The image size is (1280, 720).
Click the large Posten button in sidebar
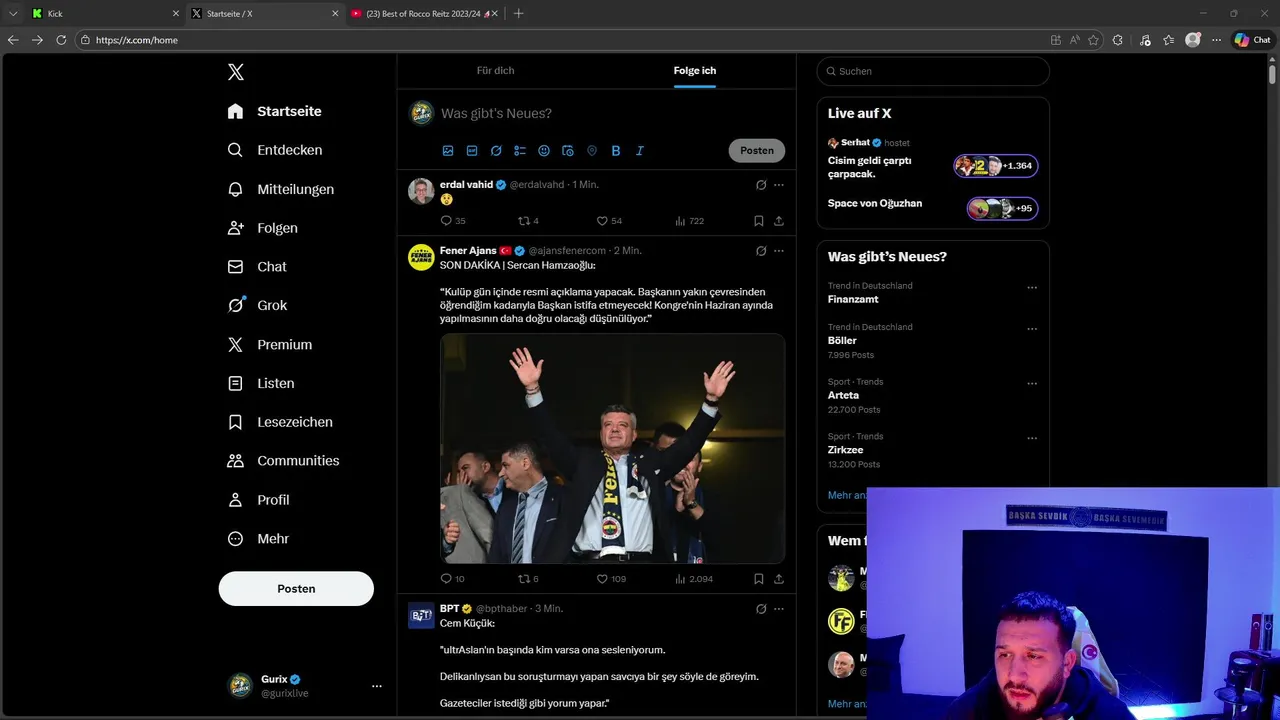pos(296,589)
